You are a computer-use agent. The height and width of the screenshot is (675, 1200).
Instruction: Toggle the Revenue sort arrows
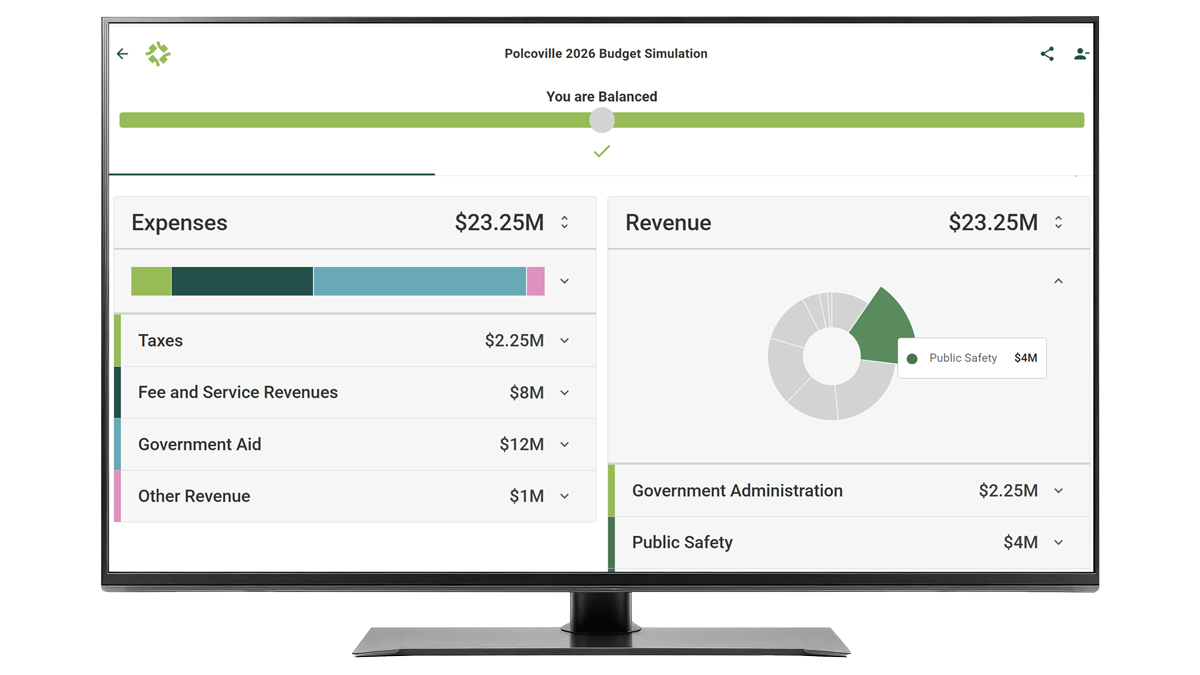click(1058, 222)
